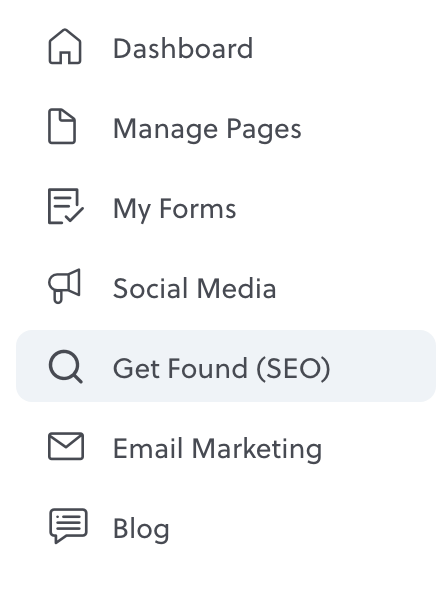440x590 pixels.
Task: Click the Blog speech bubble icon
Action: (x=68, y=526)
